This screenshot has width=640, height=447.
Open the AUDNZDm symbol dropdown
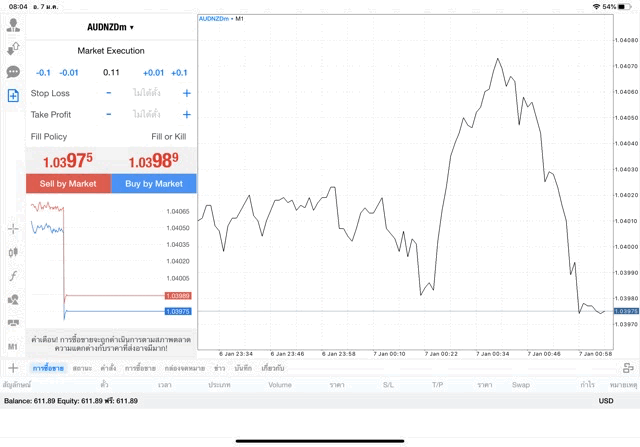[x=110, y=27]
